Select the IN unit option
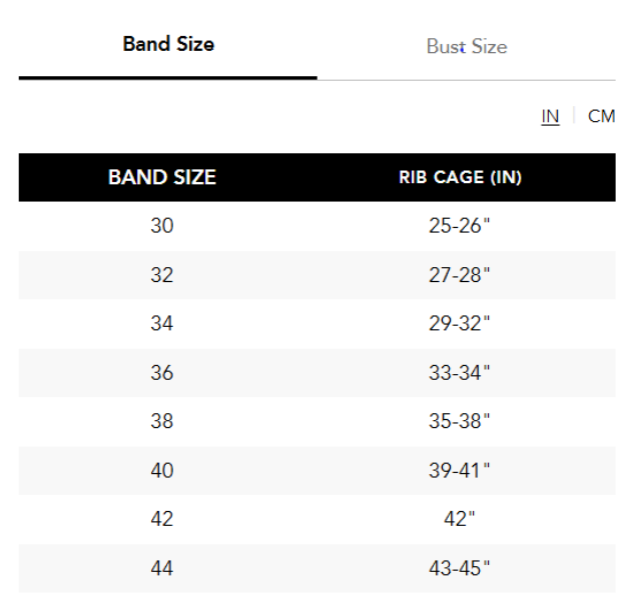The height and width of the screenshot is (609, 624). tap(550, 117)
